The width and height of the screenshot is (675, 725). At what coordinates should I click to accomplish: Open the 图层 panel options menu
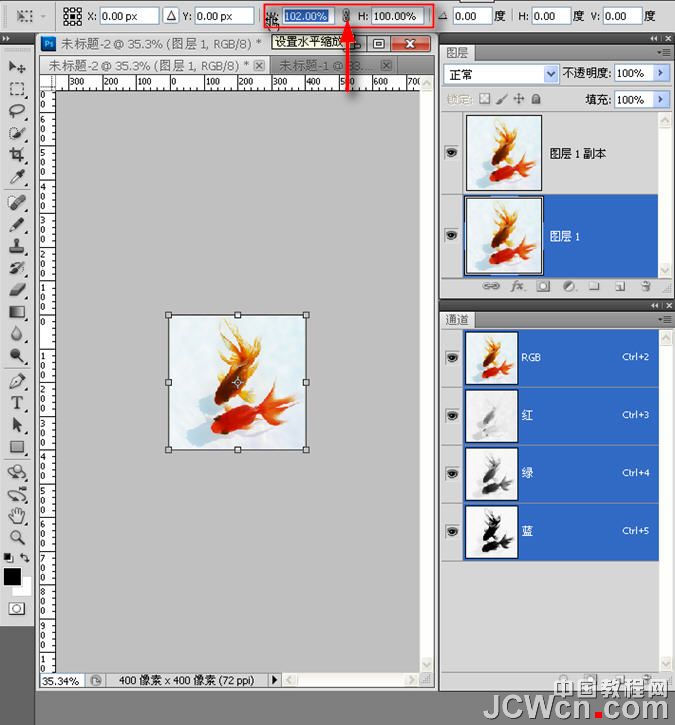[664, 53]
